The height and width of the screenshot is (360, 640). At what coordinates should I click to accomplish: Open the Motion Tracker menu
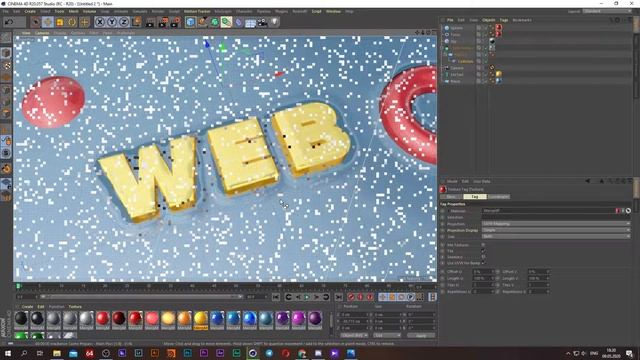197,11
